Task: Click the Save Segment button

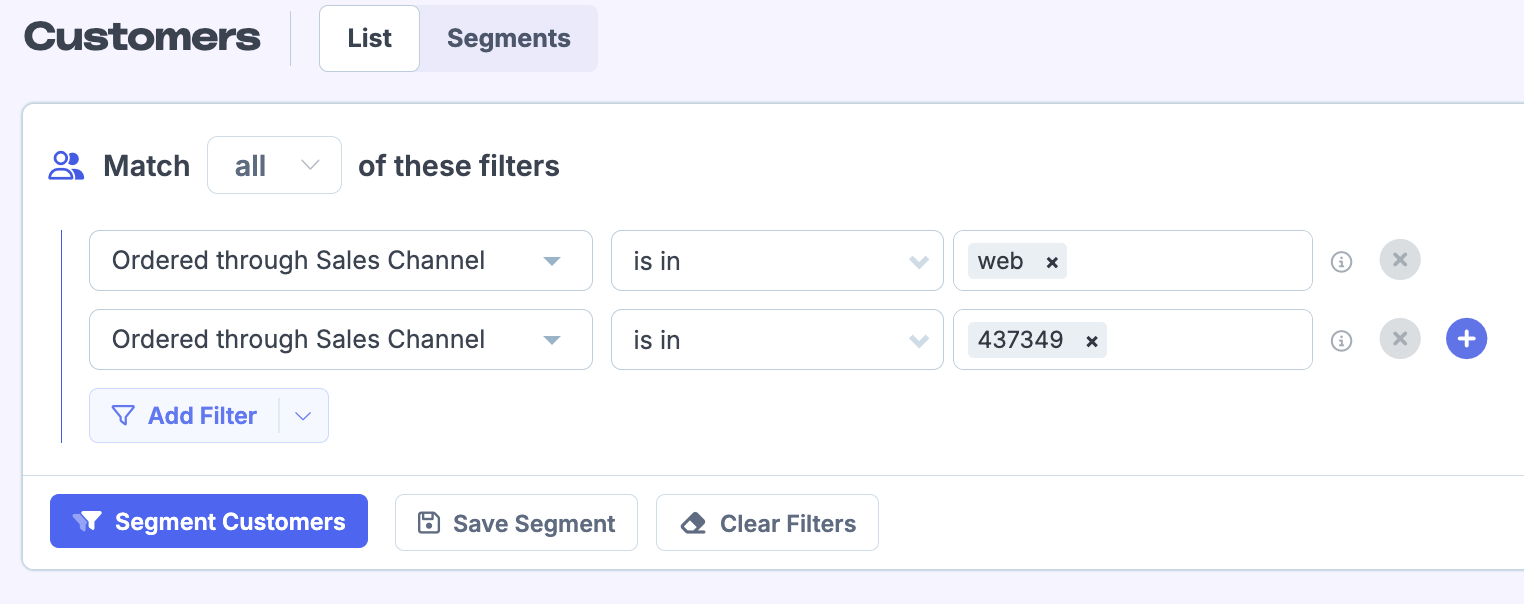Action: point(516,523)
